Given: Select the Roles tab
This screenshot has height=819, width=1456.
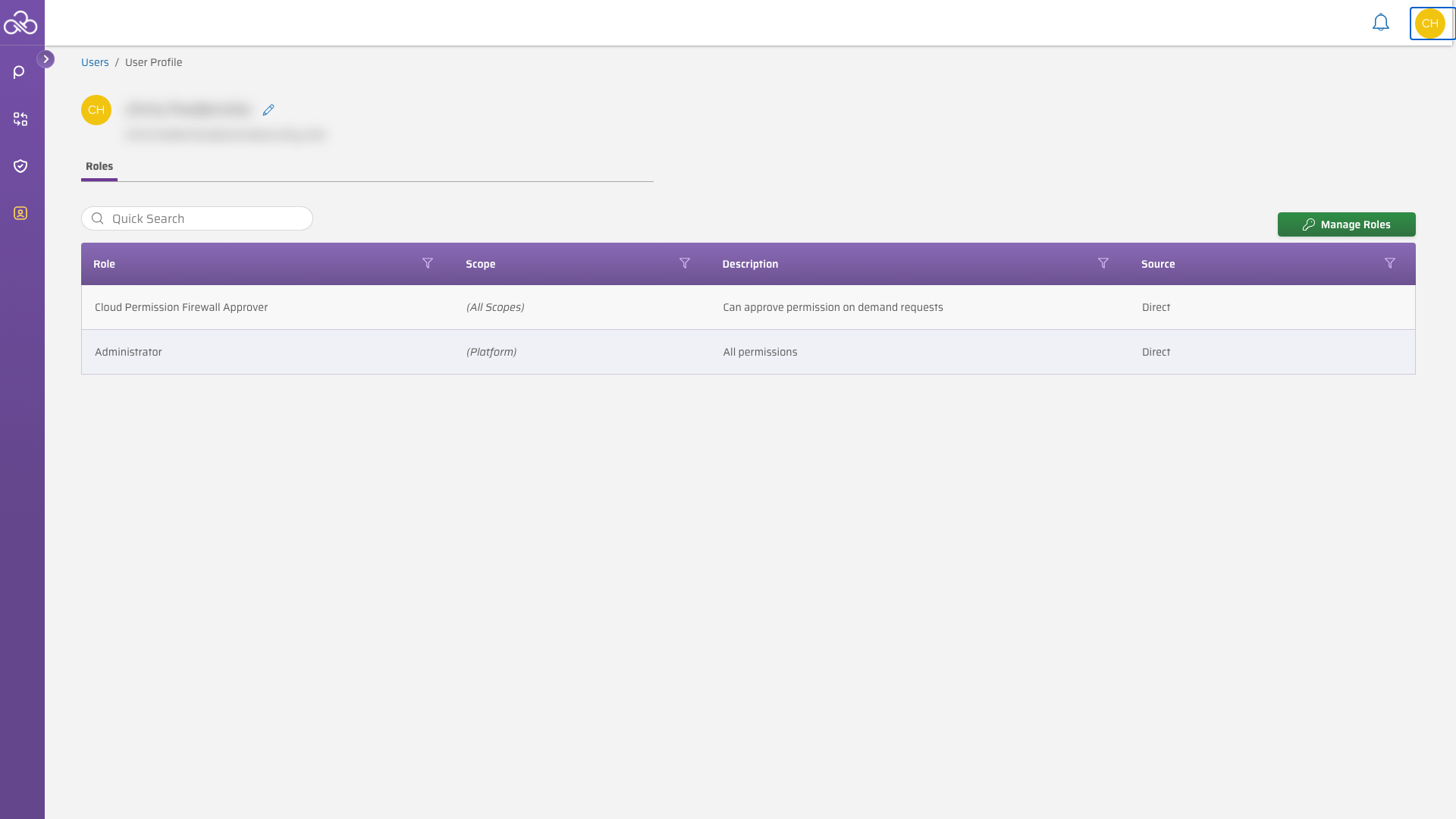Looking at the screenshot, I should click(99, 167).
